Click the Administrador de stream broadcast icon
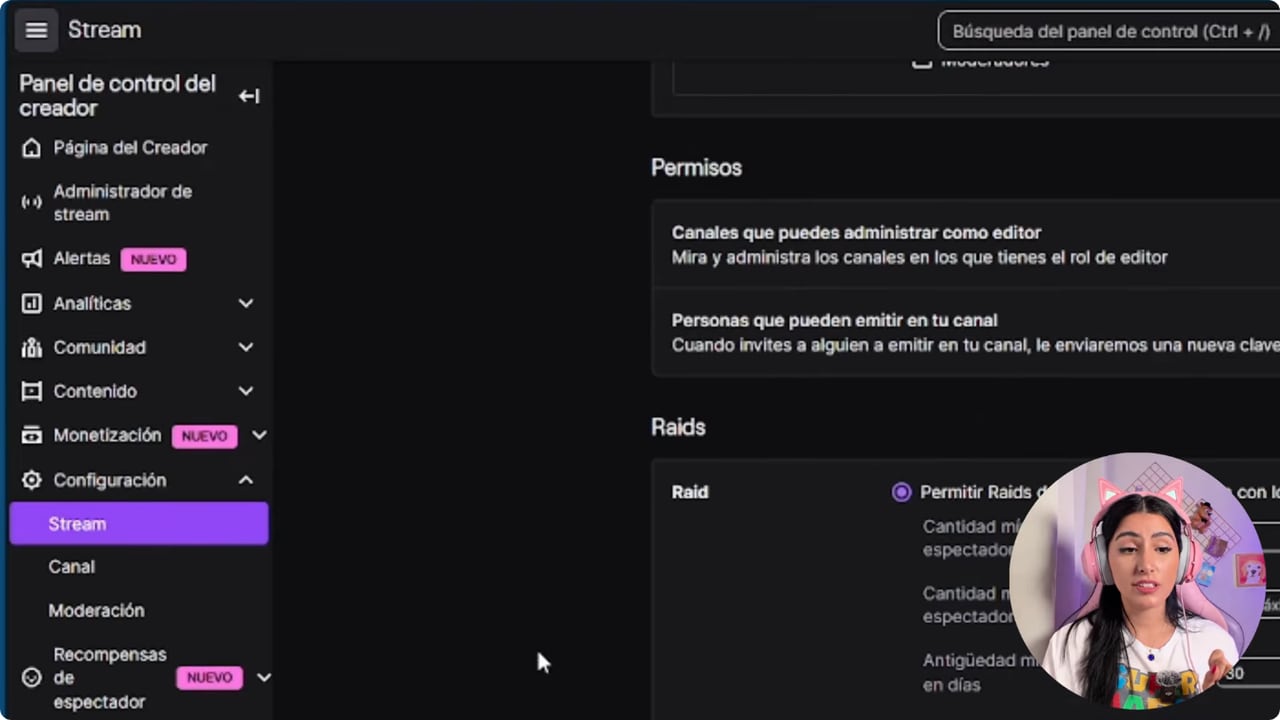 pyautogui.click(x=32, y=203)
